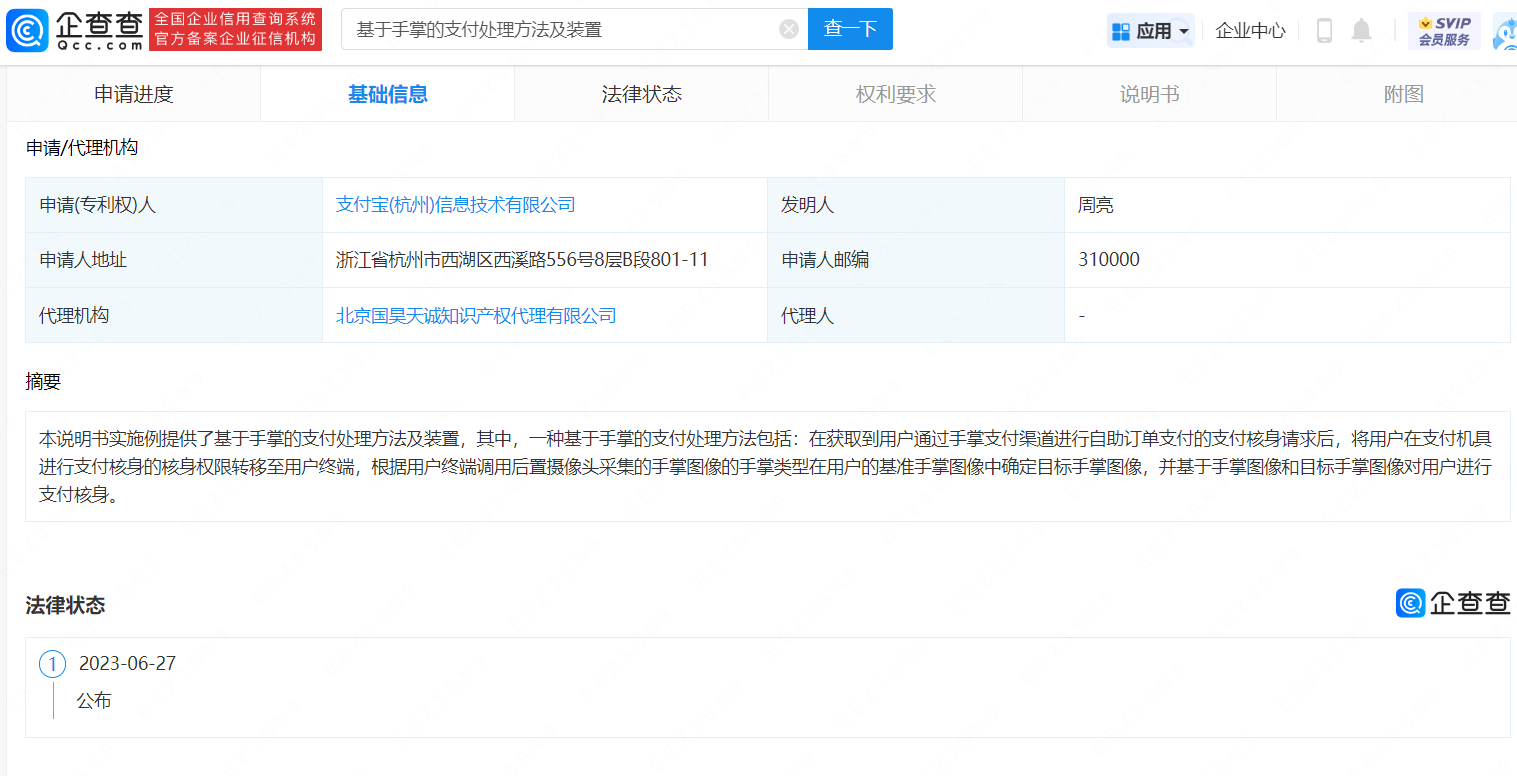The width and height of the screenshot is (1517, 776).
Task: Click the user avatar icon at top right
Action: [x=1505, y=31]
